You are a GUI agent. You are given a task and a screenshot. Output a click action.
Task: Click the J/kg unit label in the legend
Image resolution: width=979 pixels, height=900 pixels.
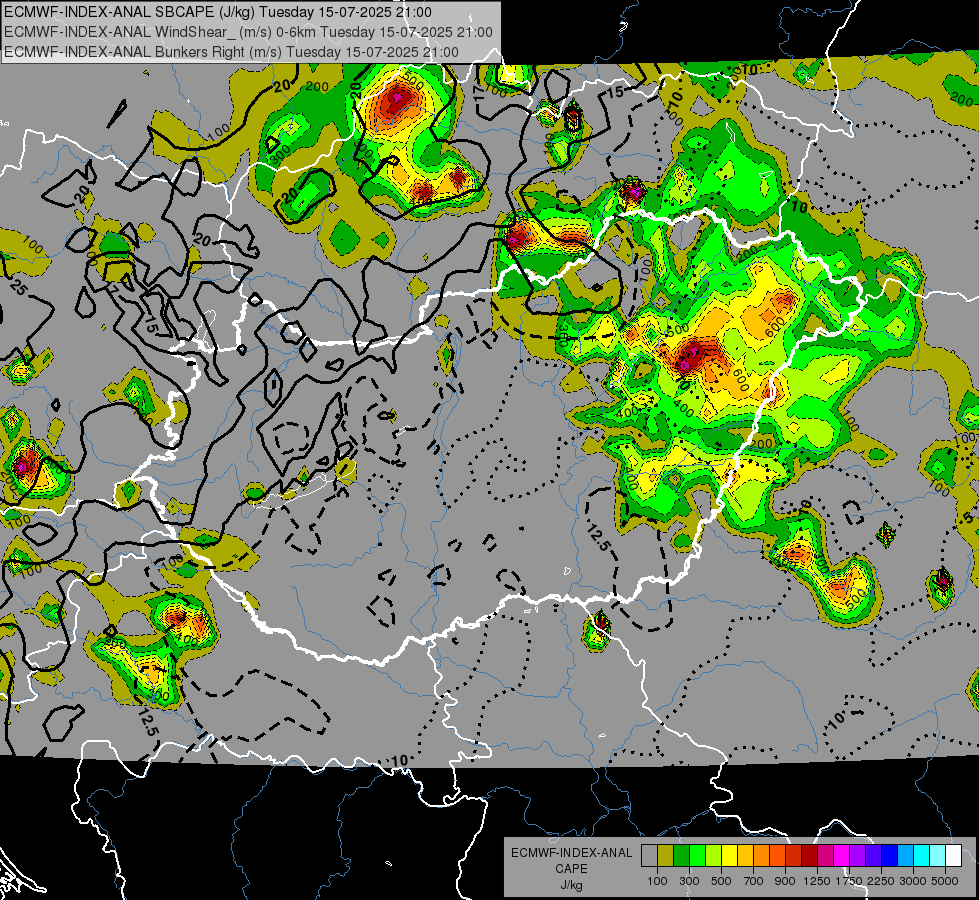click(571, 885)
